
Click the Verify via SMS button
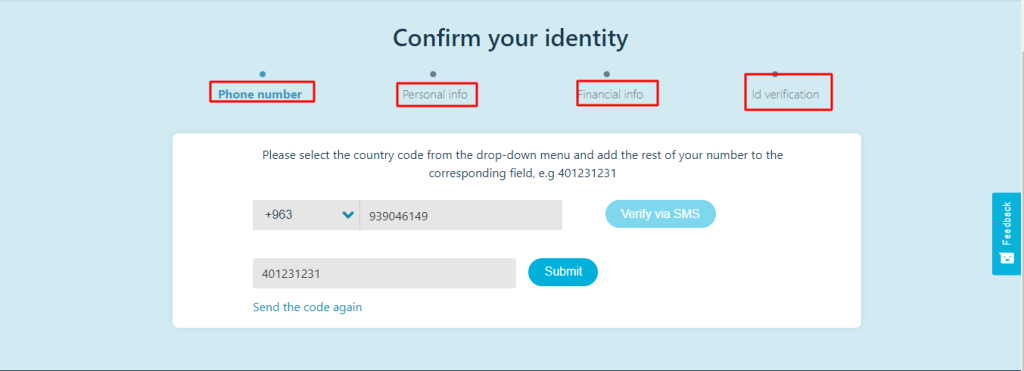[660, 214]
